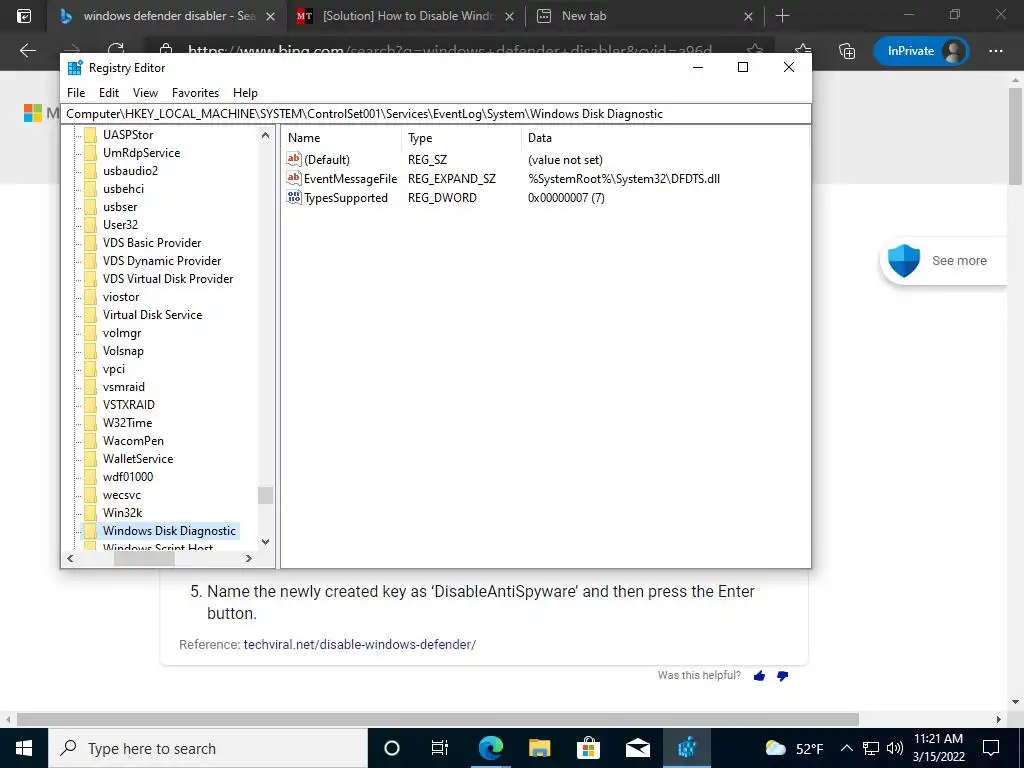1024x768 pixels.
Task: Open the Edit menu in Registry Editor
Action: (108, 93)
